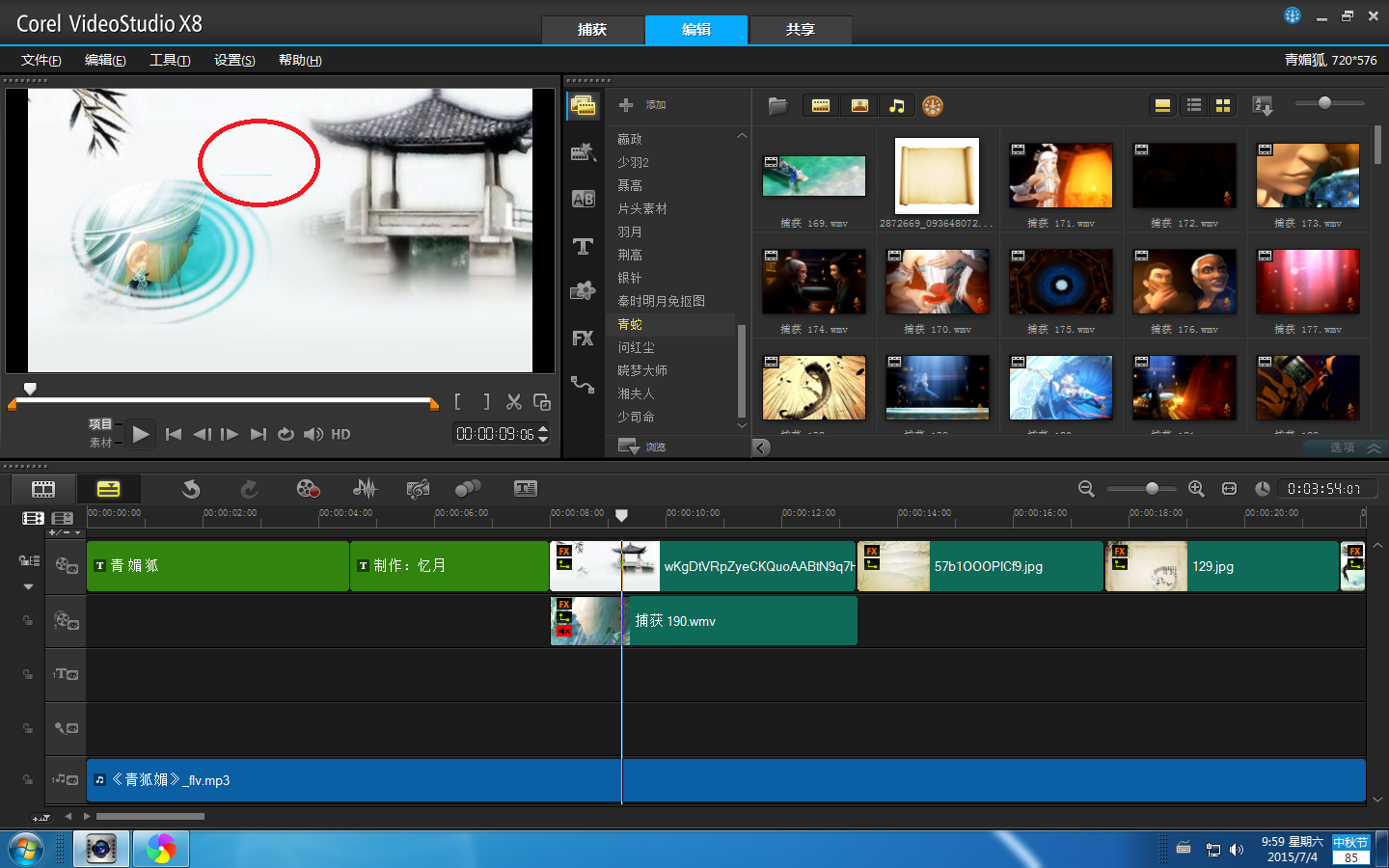The width and height of the screenshot is (1389, 868).
Task: Open the Title (T) library panel
Action: [x=583, y=246]
